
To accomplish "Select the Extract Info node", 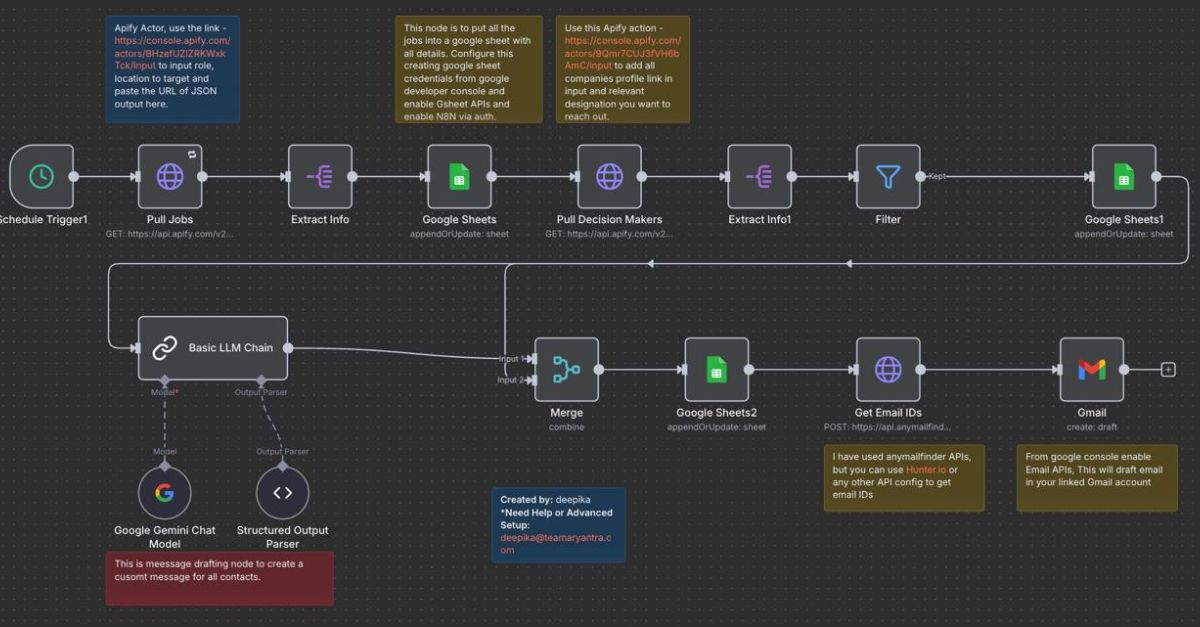I will pos(320,177).
